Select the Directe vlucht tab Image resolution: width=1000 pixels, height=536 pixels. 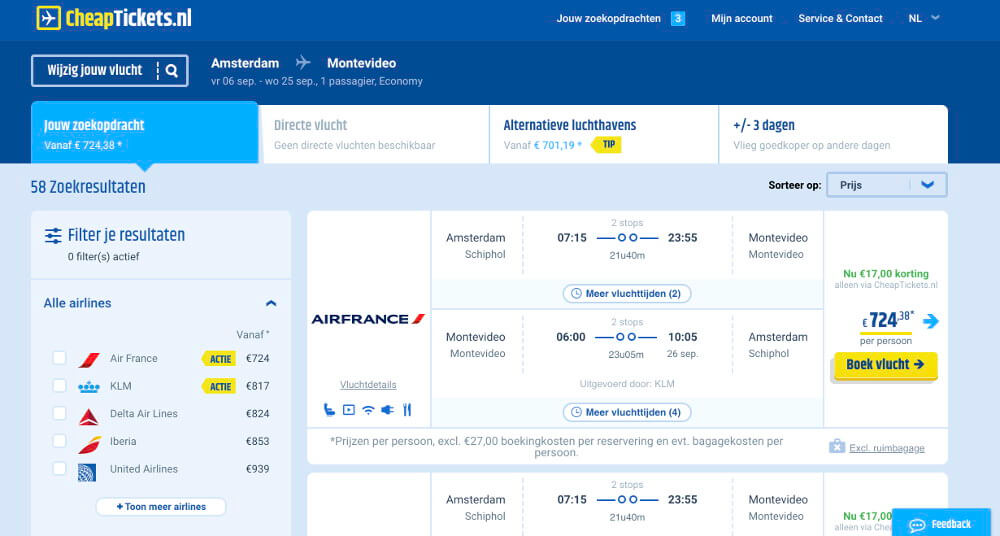375,134
